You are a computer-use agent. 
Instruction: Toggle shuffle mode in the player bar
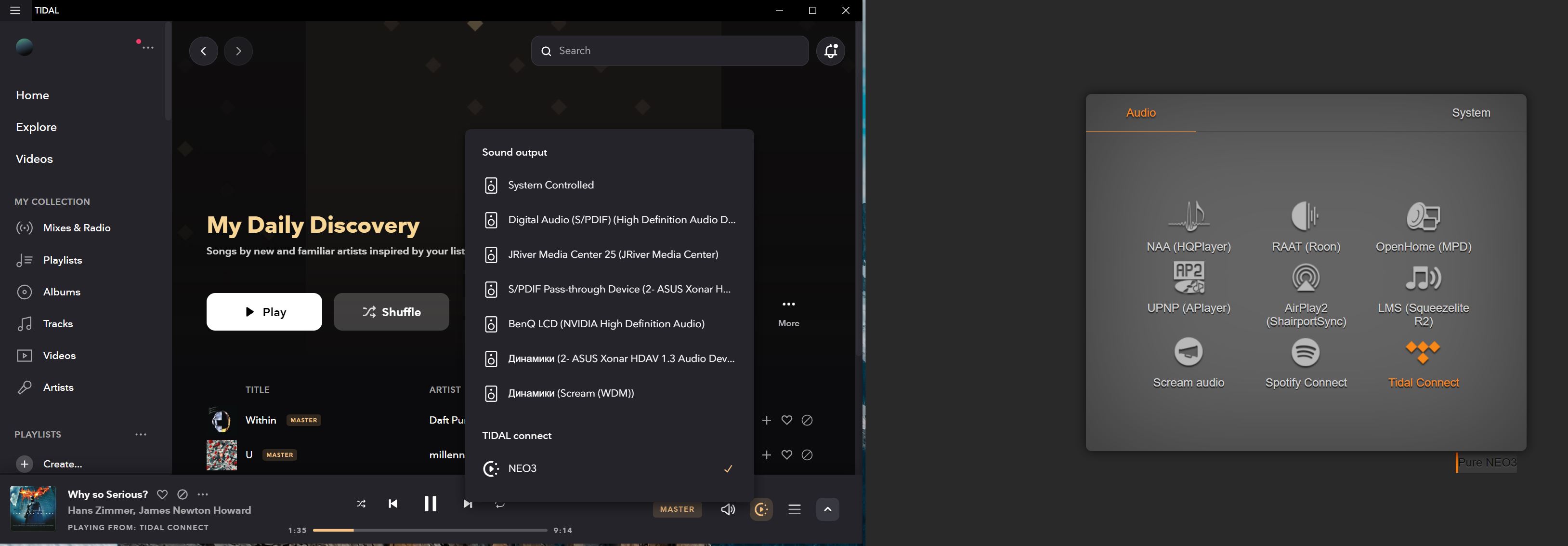pyautogui.click(x=361, y=504)
